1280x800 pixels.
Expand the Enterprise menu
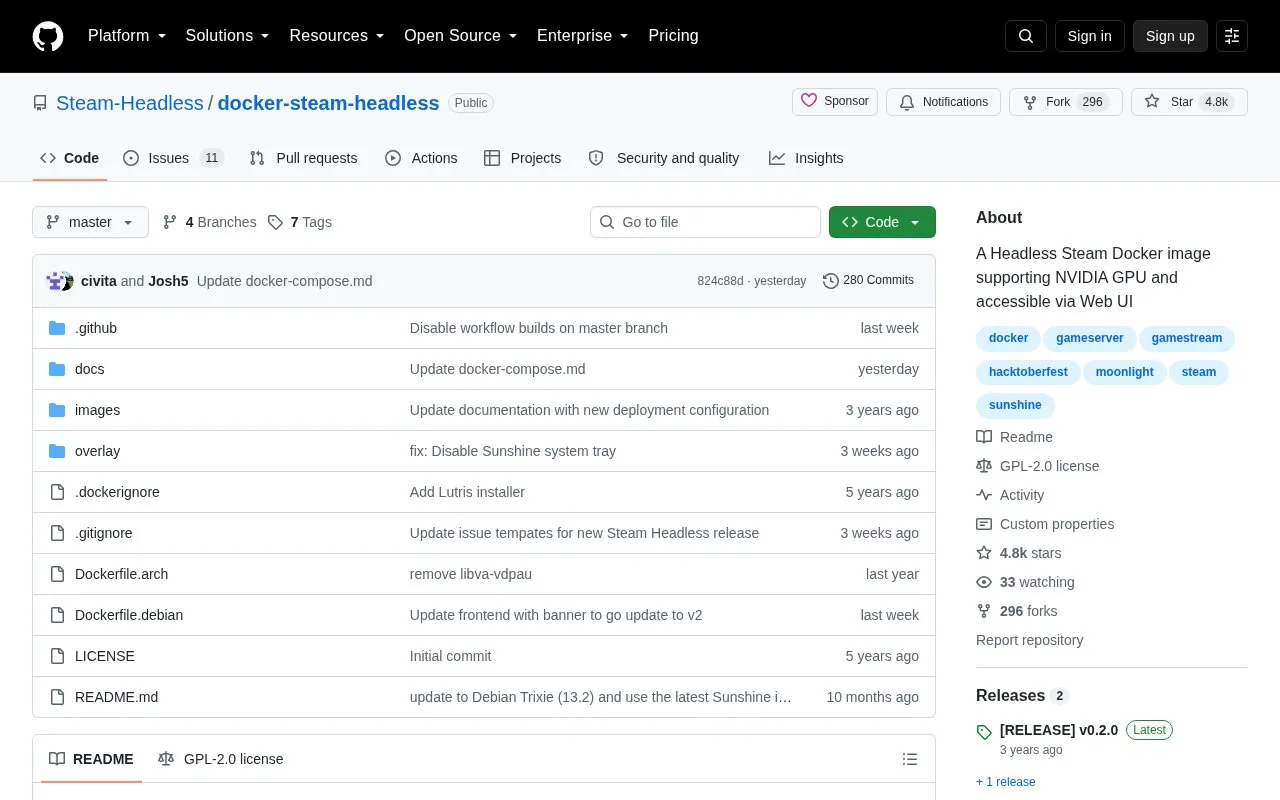[x=583, y=36]
